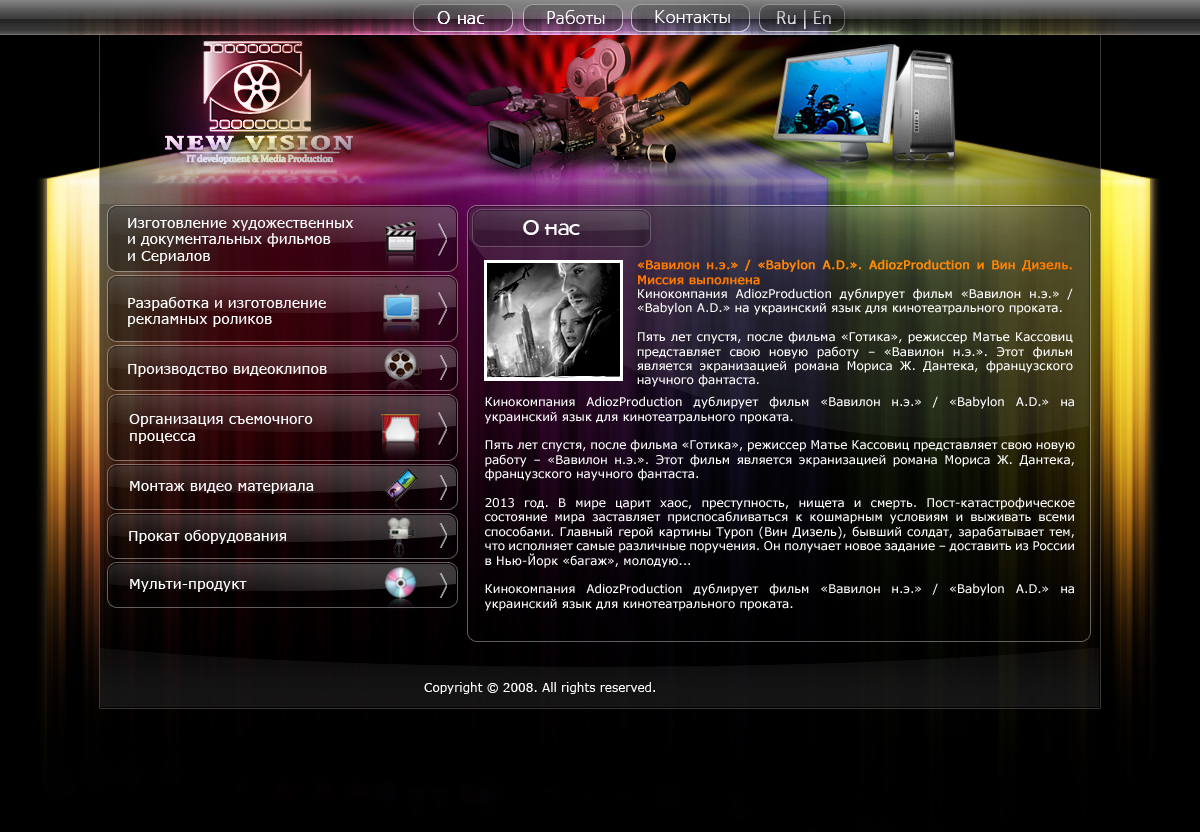Expand chevron on Монтаж видео материала item
The width and height of the screenshot is (1200, 832).
coord(442,486)
